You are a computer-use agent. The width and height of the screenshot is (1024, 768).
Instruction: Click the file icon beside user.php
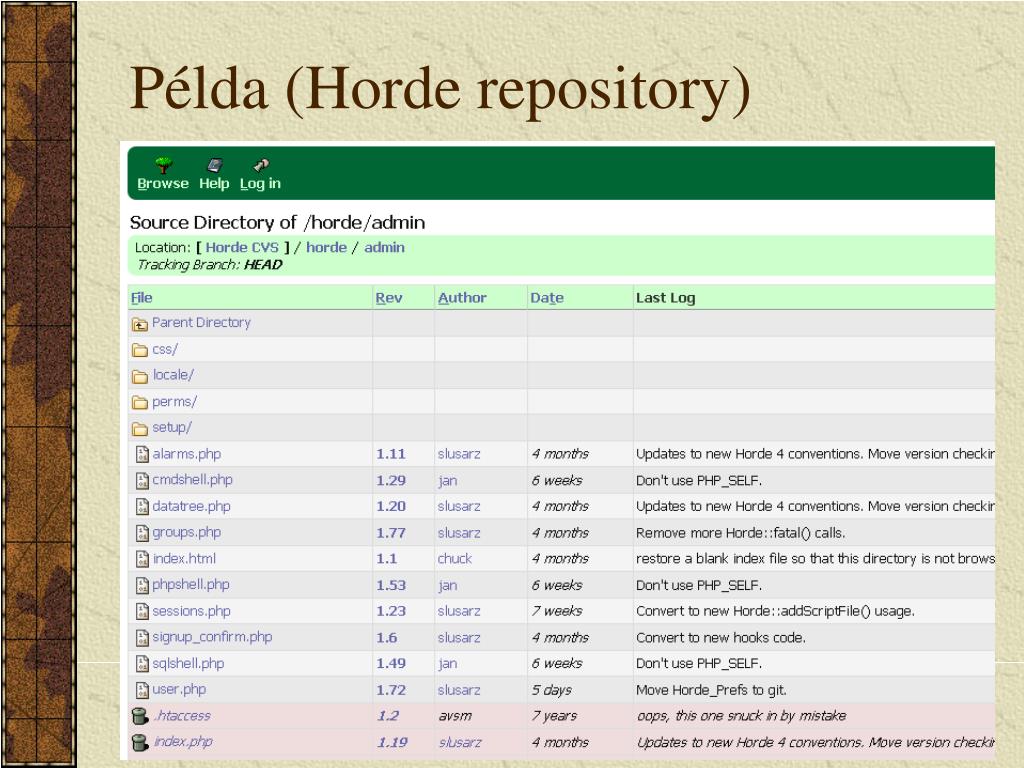click(x=142, y=690)
